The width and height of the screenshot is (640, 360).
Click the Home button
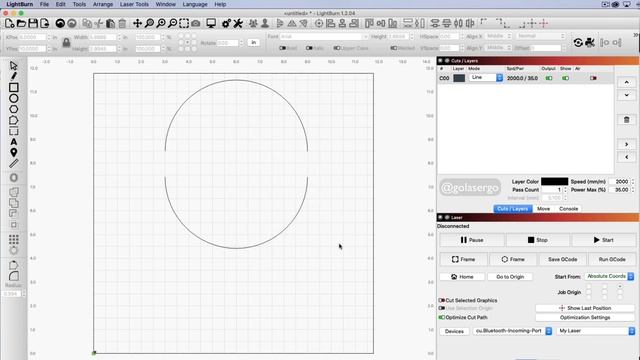[x=462, y=277]
